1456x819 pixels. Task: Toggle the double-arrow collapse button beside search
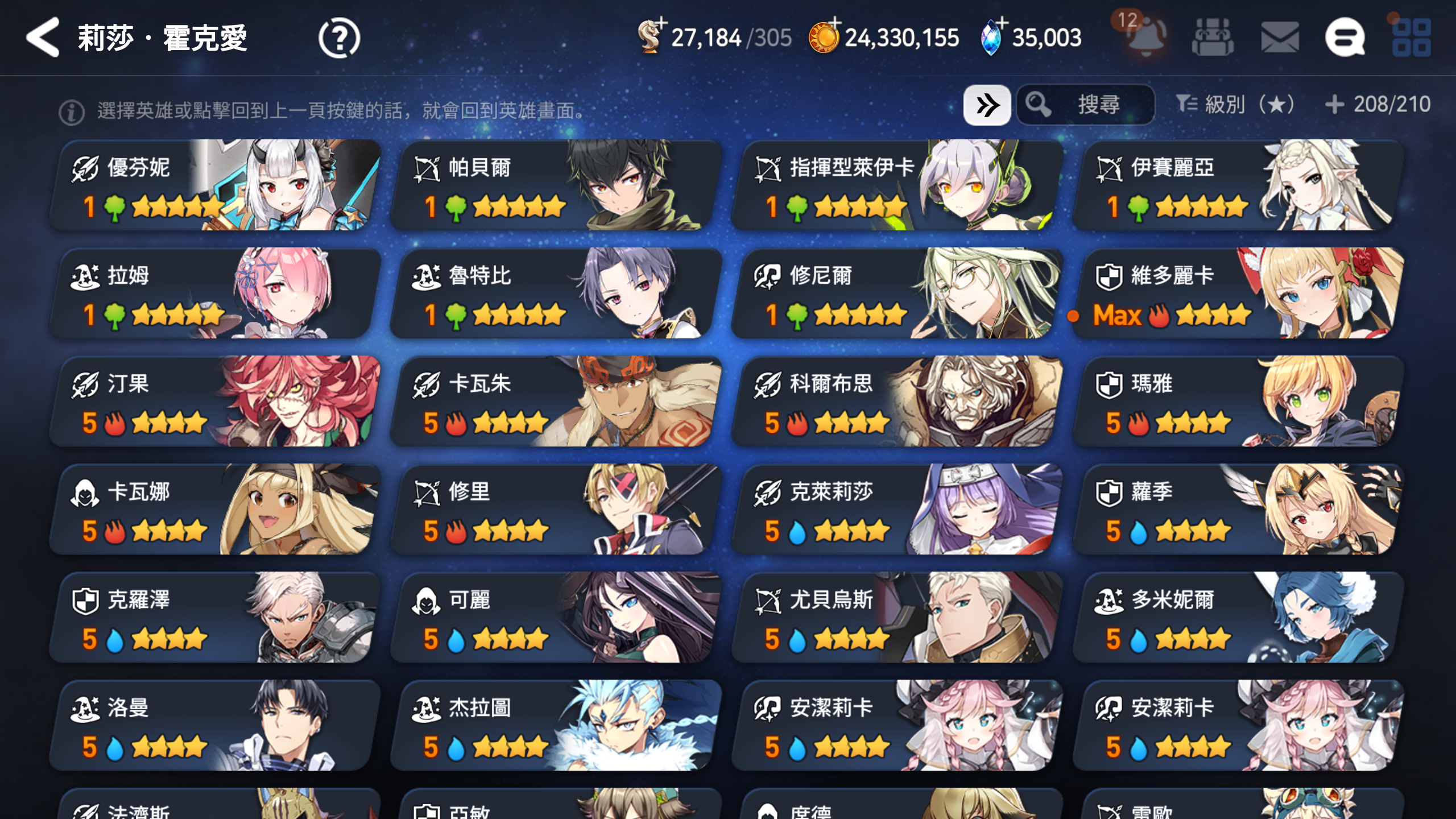[987, 105]
